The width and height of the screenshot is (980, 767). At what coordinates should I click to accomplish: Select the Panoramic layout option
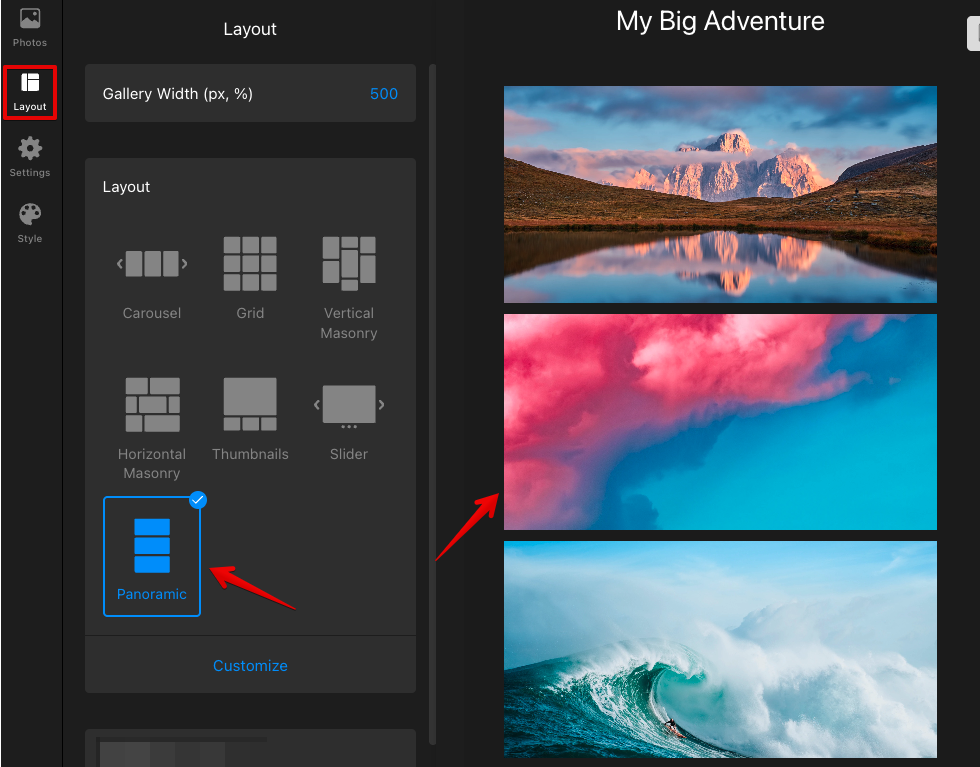[x=152, y=556]
